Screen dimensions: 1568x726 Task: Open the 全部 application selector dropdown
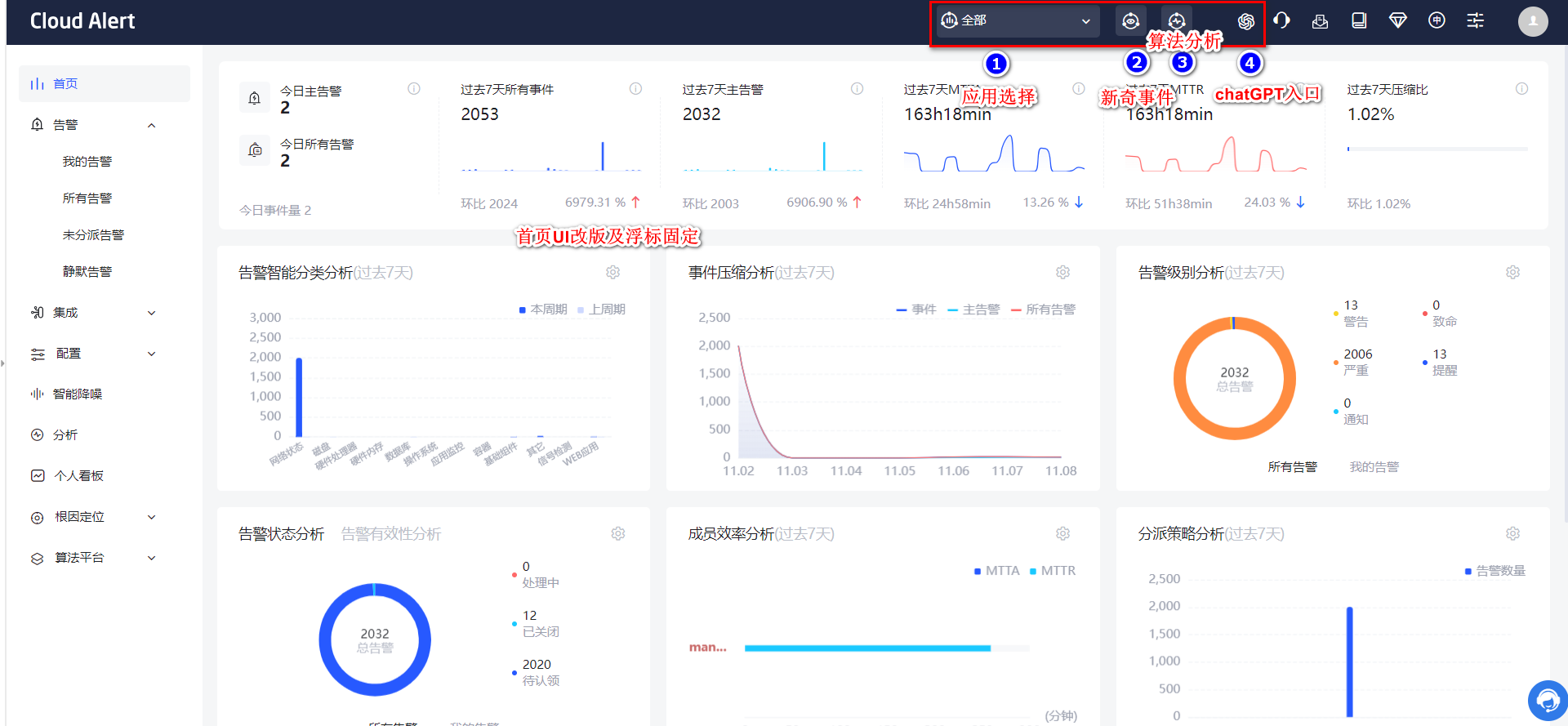click(1017, 21)
